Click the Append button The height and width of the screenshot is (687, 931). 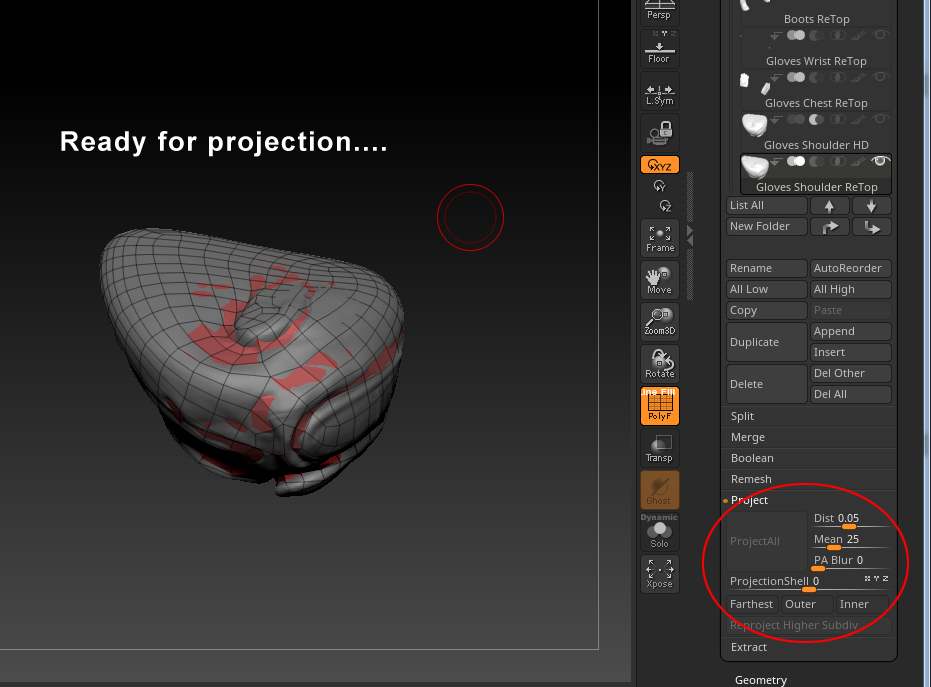point(850,331)
